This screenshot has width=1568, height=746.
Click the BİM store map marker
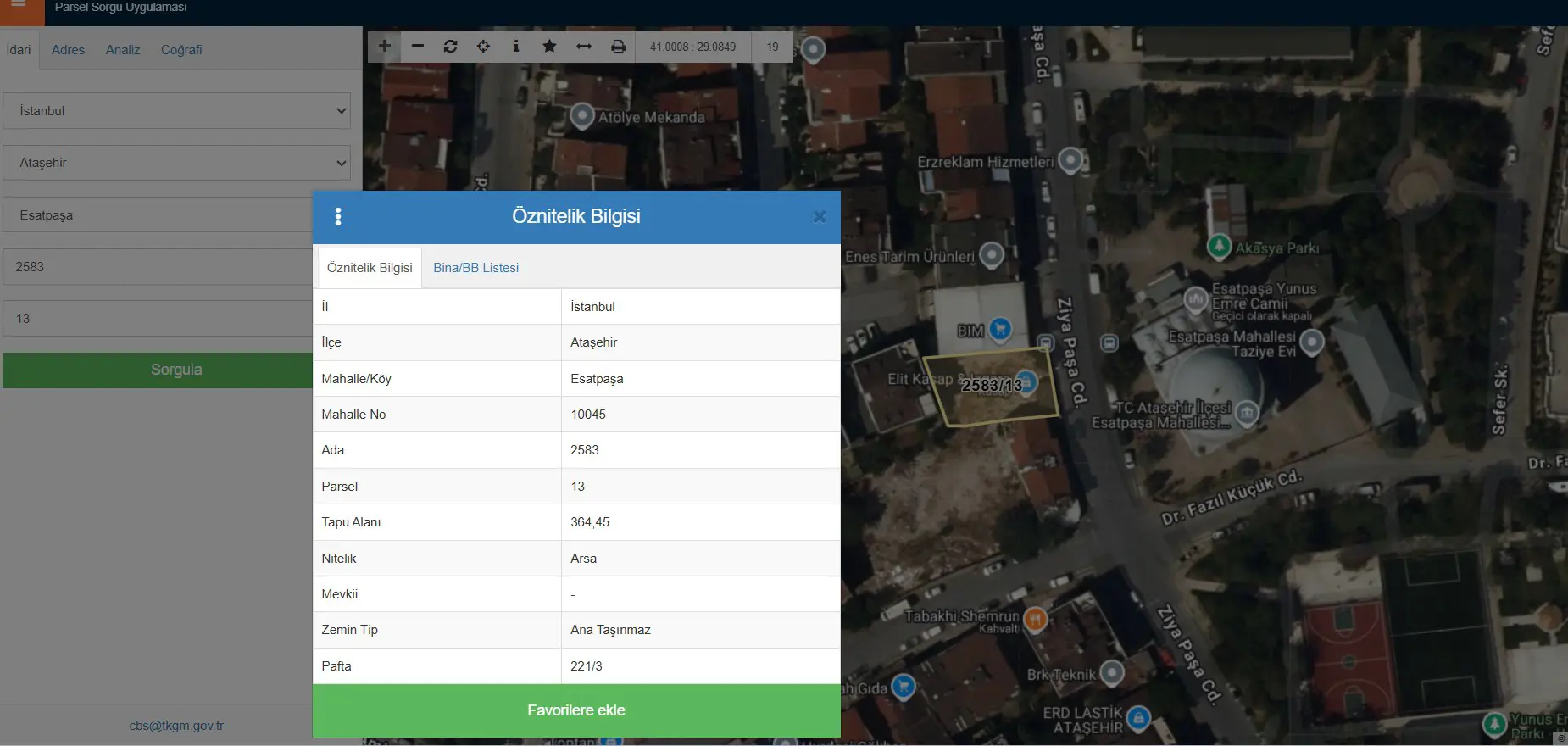pos(1001,328)
